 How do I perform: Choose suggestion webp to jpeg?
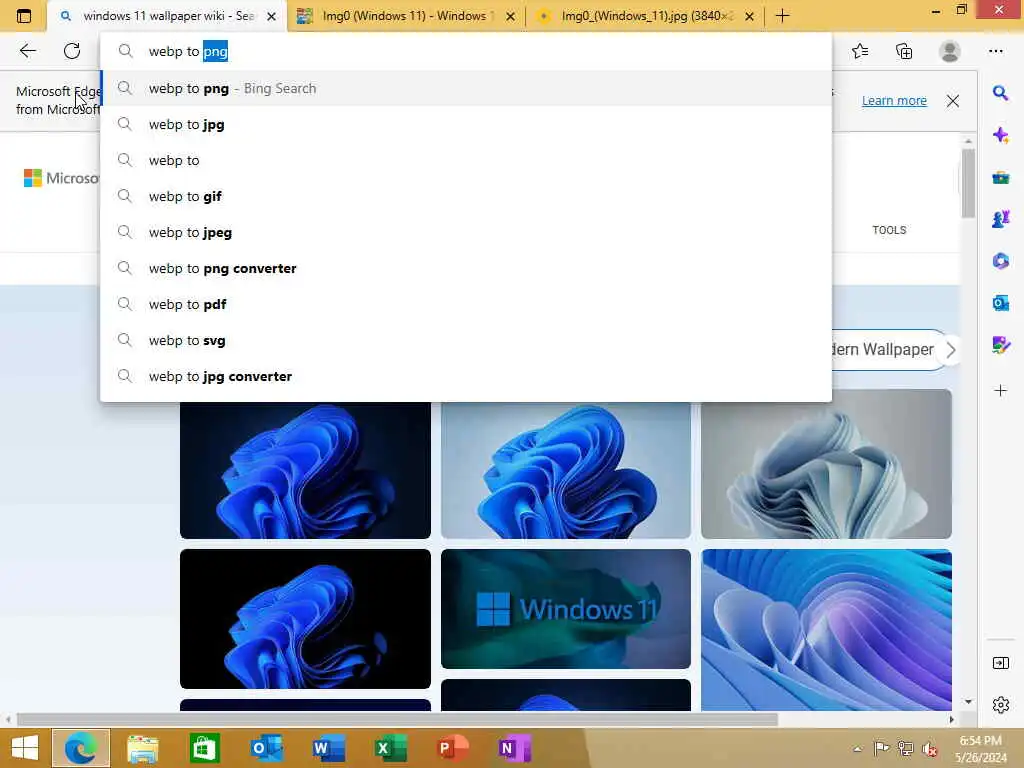(466, 232)
